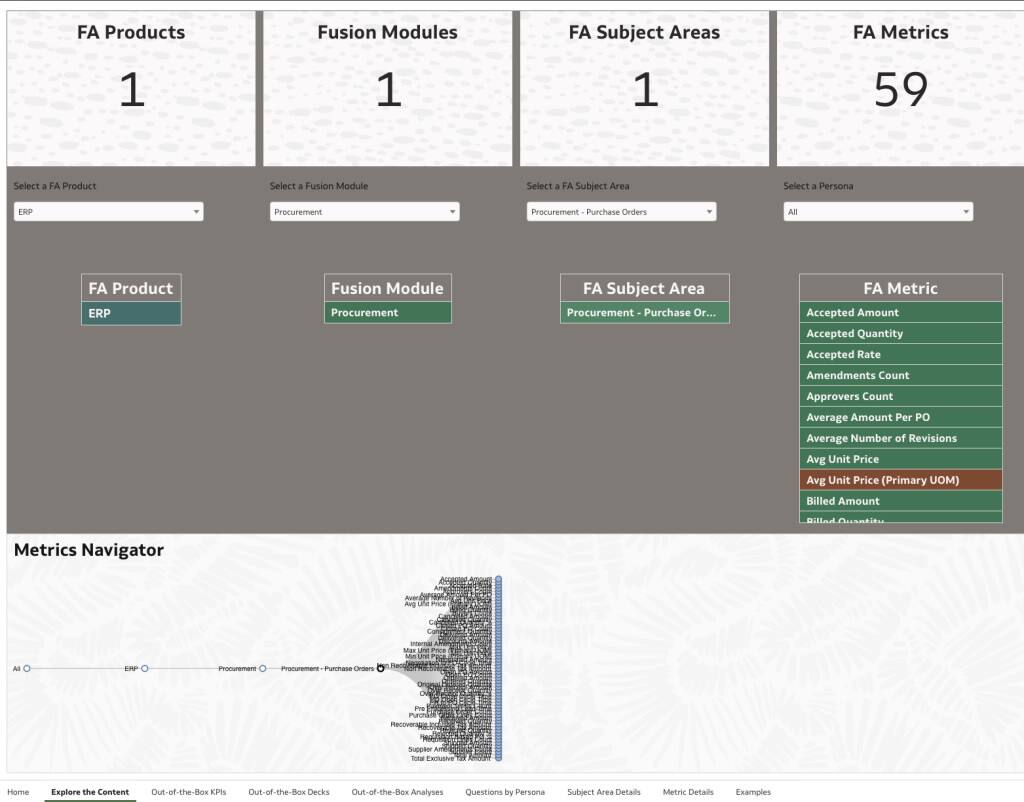The width and height of the screenshot is (1024, 802).
Task: Click the Amendments Count metric
Action: (x=899, y=375)
